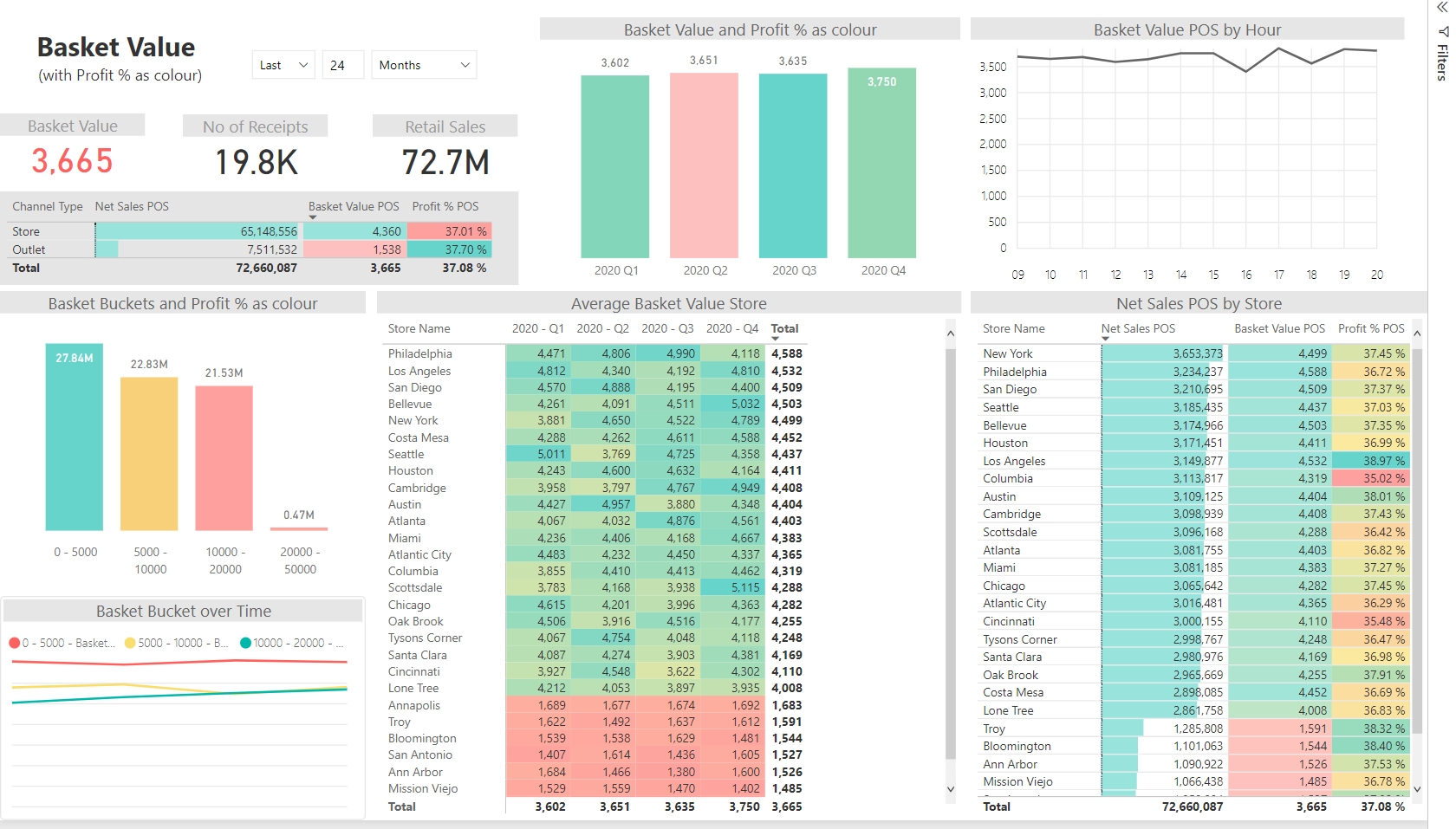Open the Months period dropdown
Image resolution: width=1456 pixels, height=829 pixels.
[424, 65]
